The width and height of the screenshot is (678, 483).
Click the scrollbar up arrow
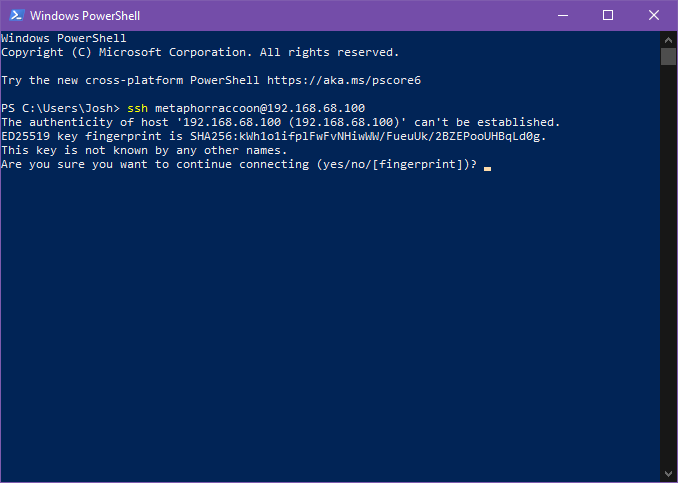(668, 40)
